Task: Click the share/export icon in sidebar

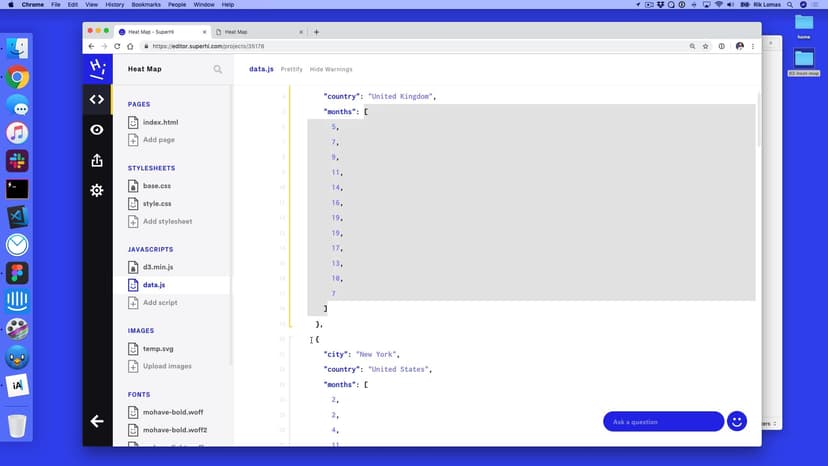Action: (97, 160)
